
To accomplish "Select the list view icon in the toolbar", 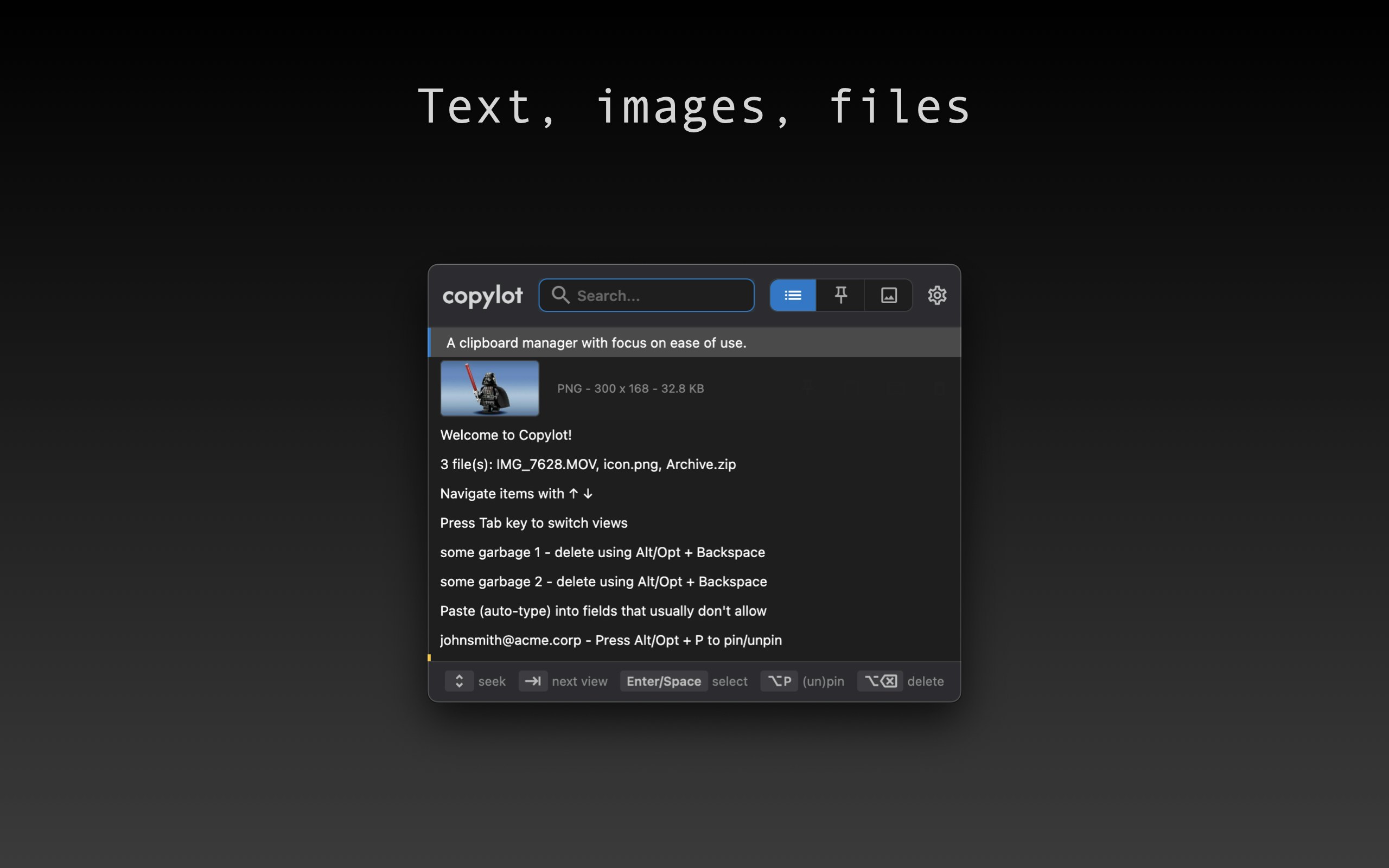I will tap(793, 295).
